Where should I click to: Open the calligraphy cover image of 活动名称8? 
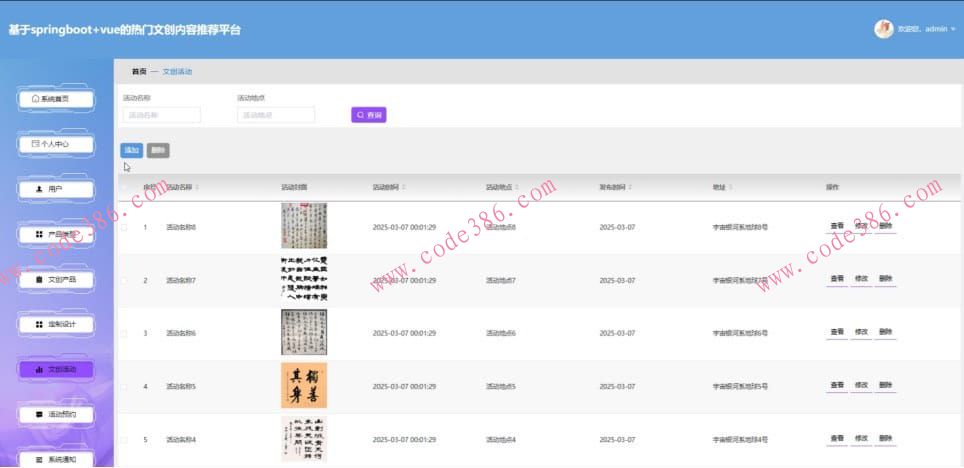(x=304, y=226)
